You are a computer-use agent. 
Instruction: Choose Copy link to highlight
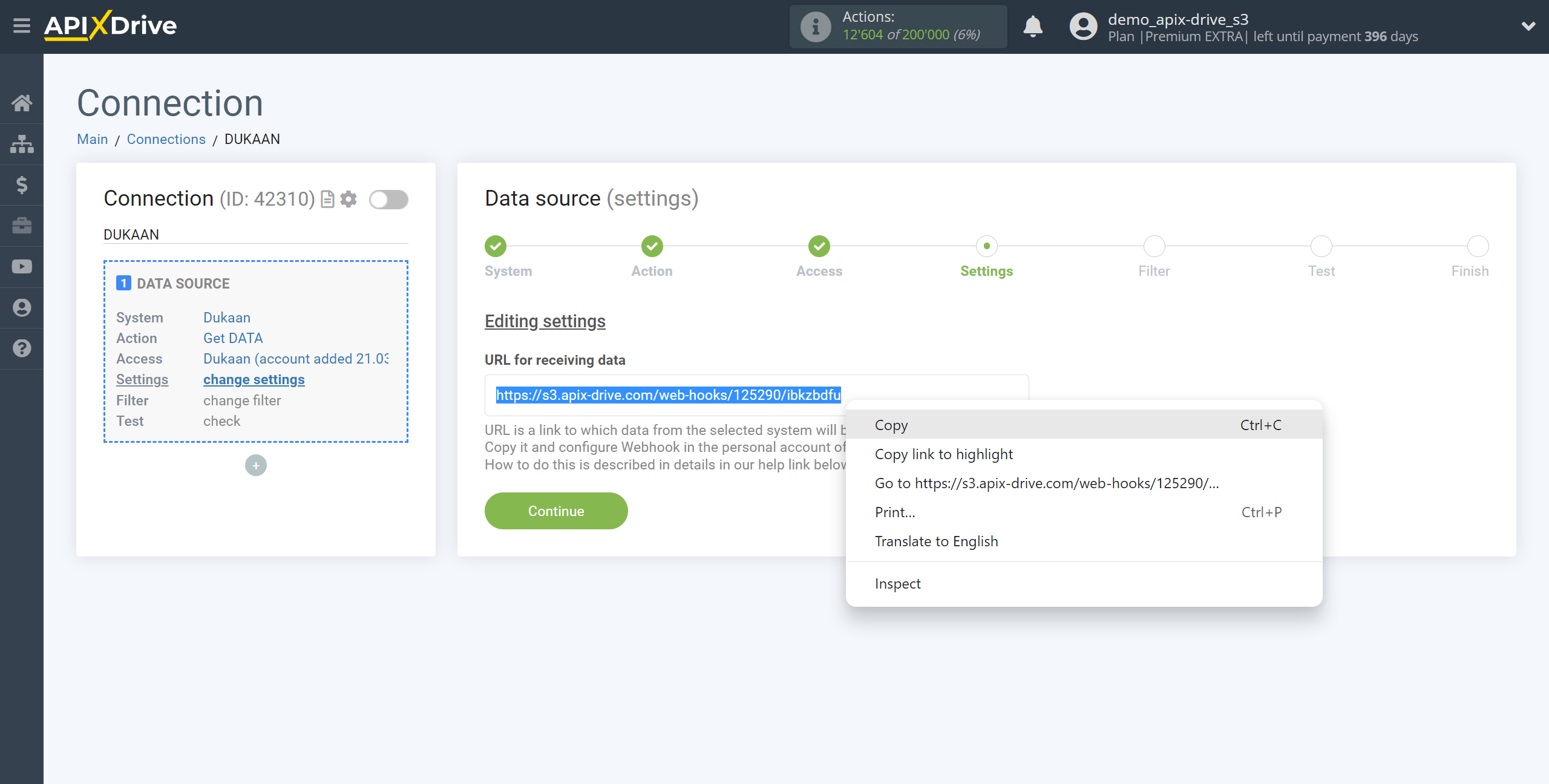(x=1084, y=454)
